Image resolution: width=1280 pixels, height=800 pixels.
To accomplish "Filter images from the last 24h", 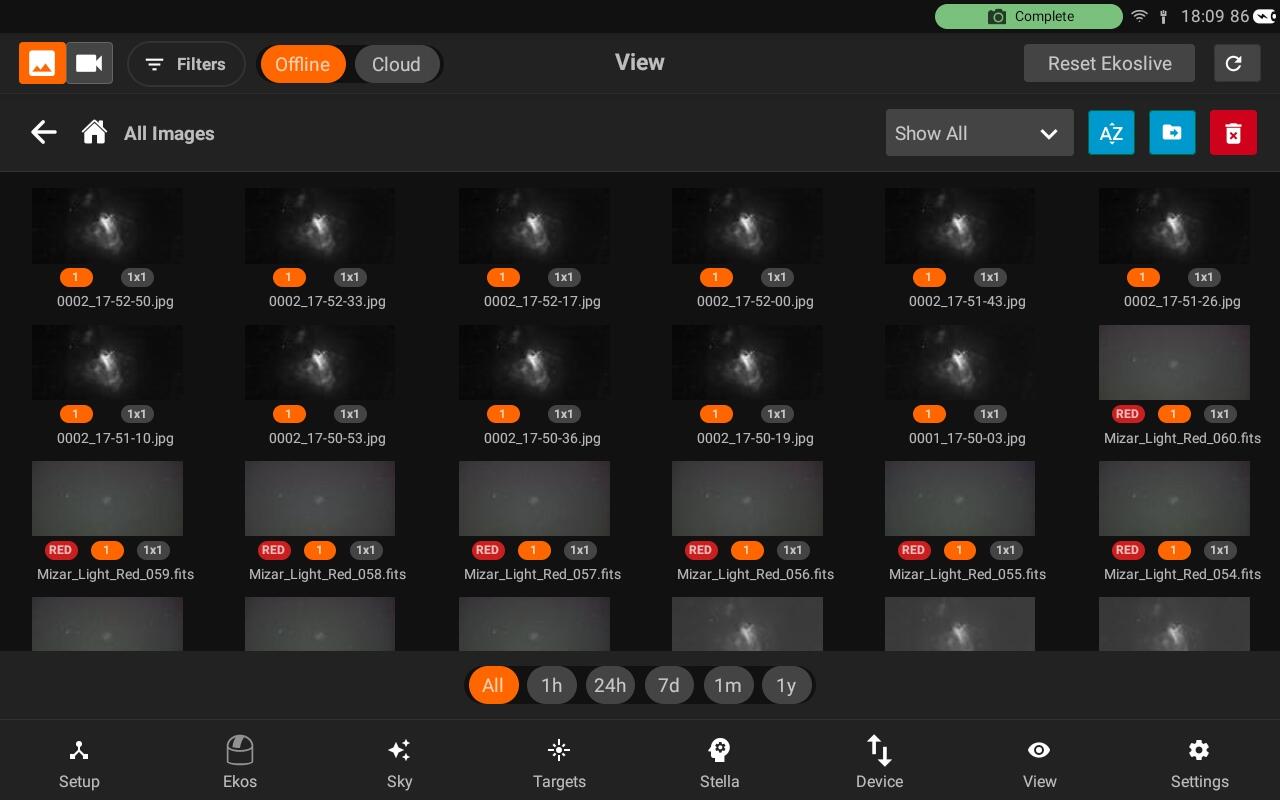I will coord(610,685).
